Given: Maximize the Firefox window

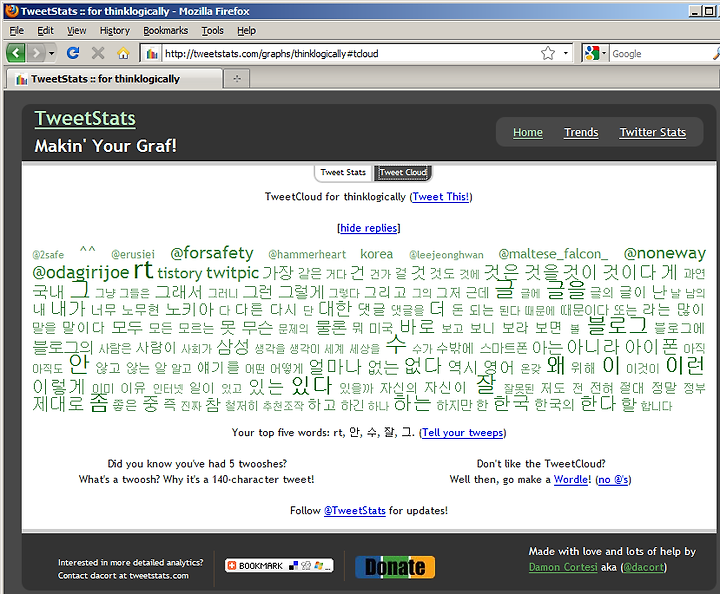Looking at the screenshot, I should pyautogui.click(x=709, y=11).
